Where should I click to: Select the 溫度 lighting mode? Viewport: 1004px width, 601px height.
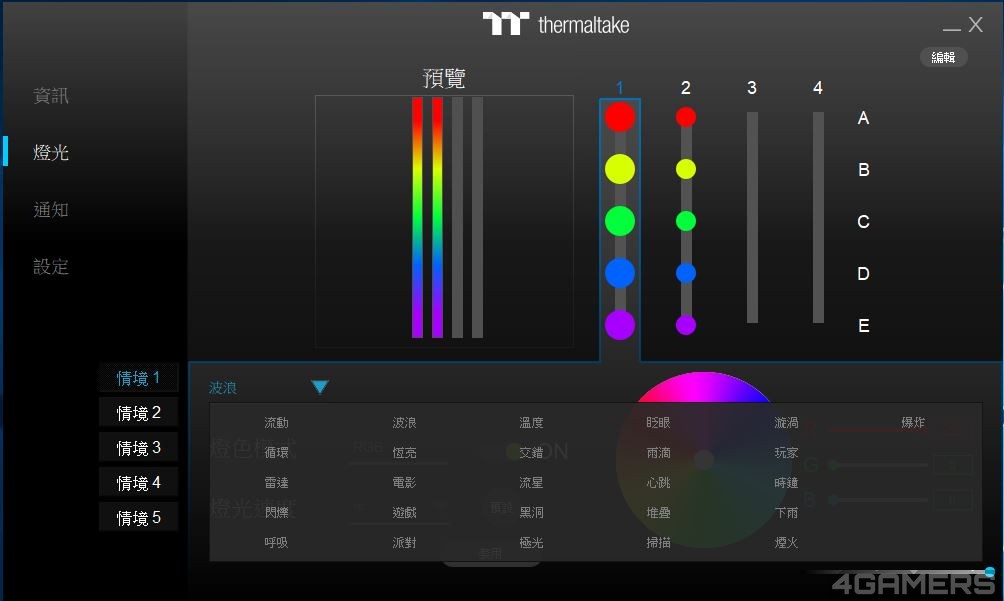pyautogui.click(x=531, y=422)
